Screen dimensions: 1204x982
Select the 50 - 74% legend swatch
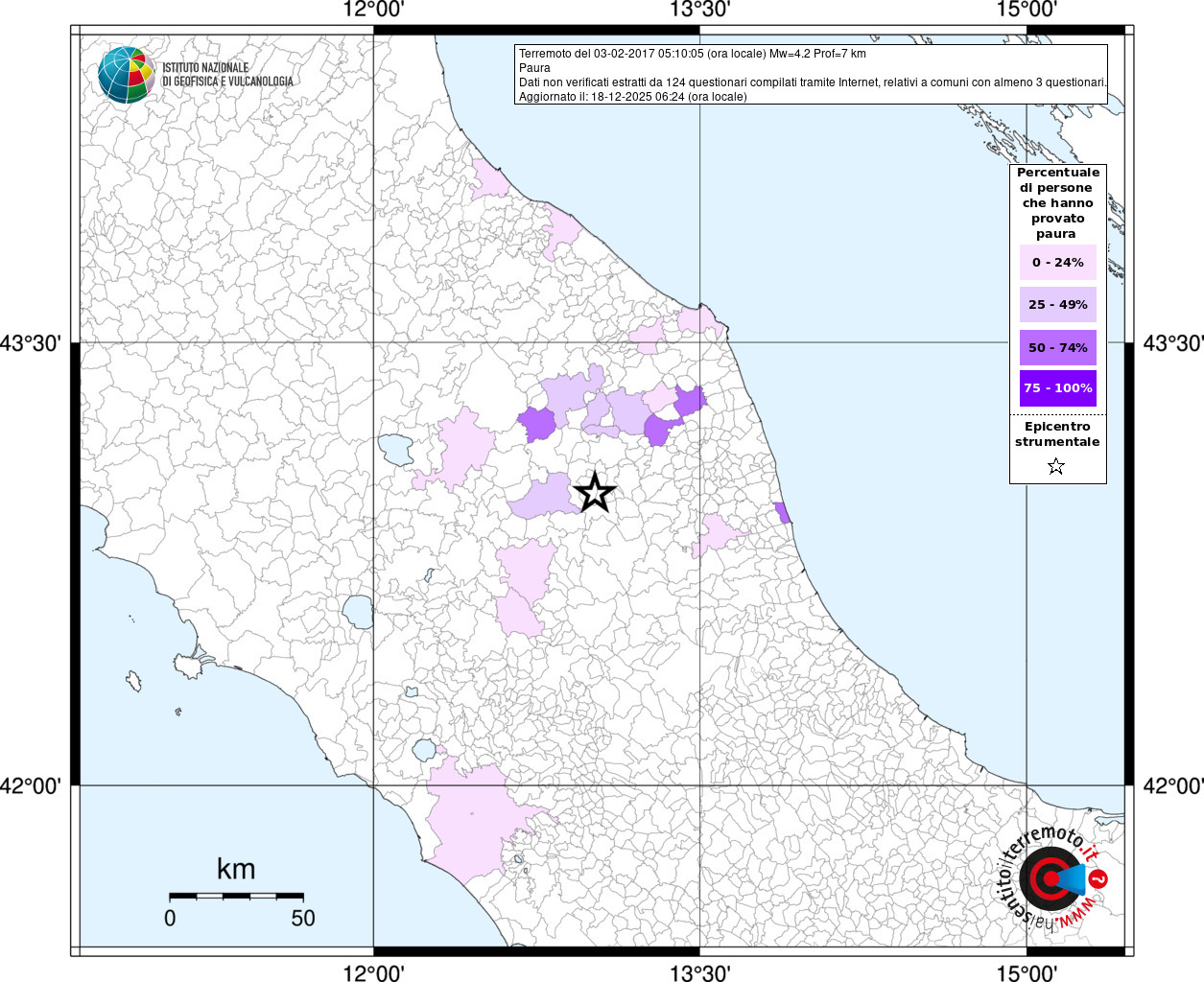1057,347
